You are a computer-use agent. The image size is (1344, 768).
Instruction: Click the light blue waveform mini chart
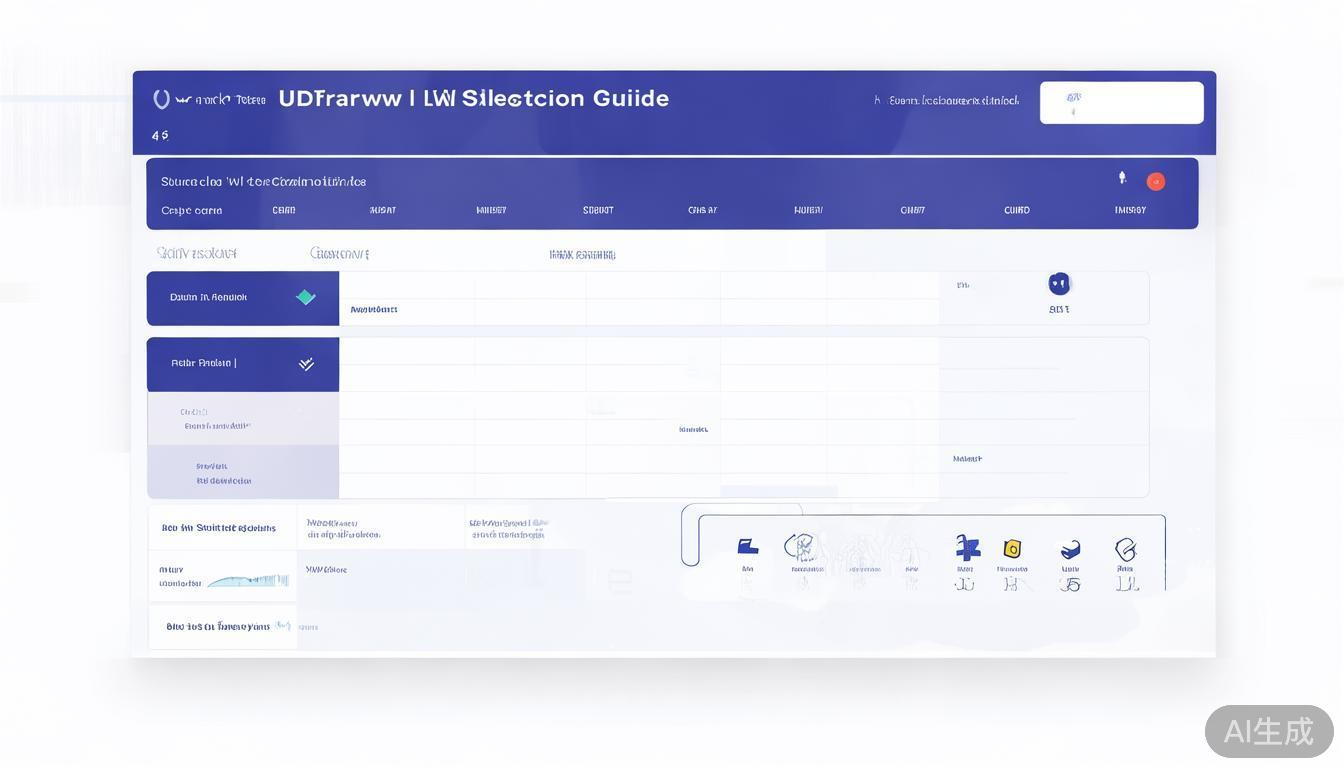(x=248, y=580)
